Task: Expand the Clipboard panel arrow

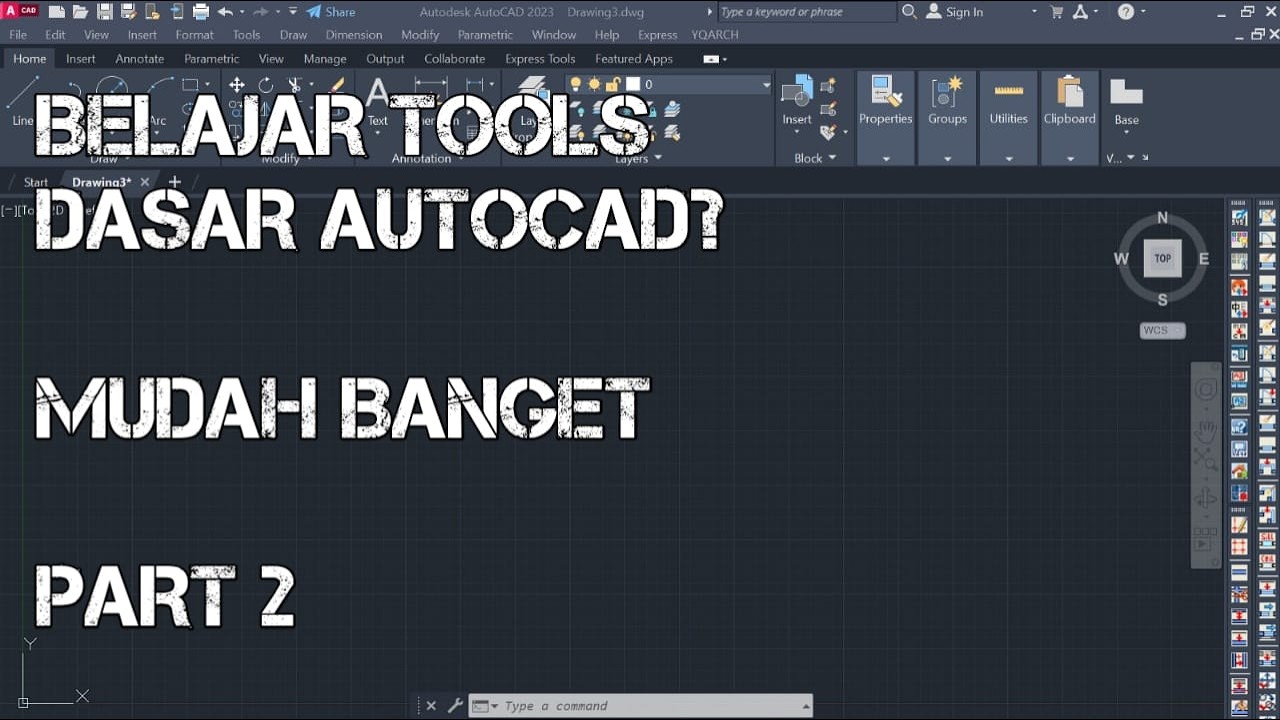Action: coord(1070,159)
